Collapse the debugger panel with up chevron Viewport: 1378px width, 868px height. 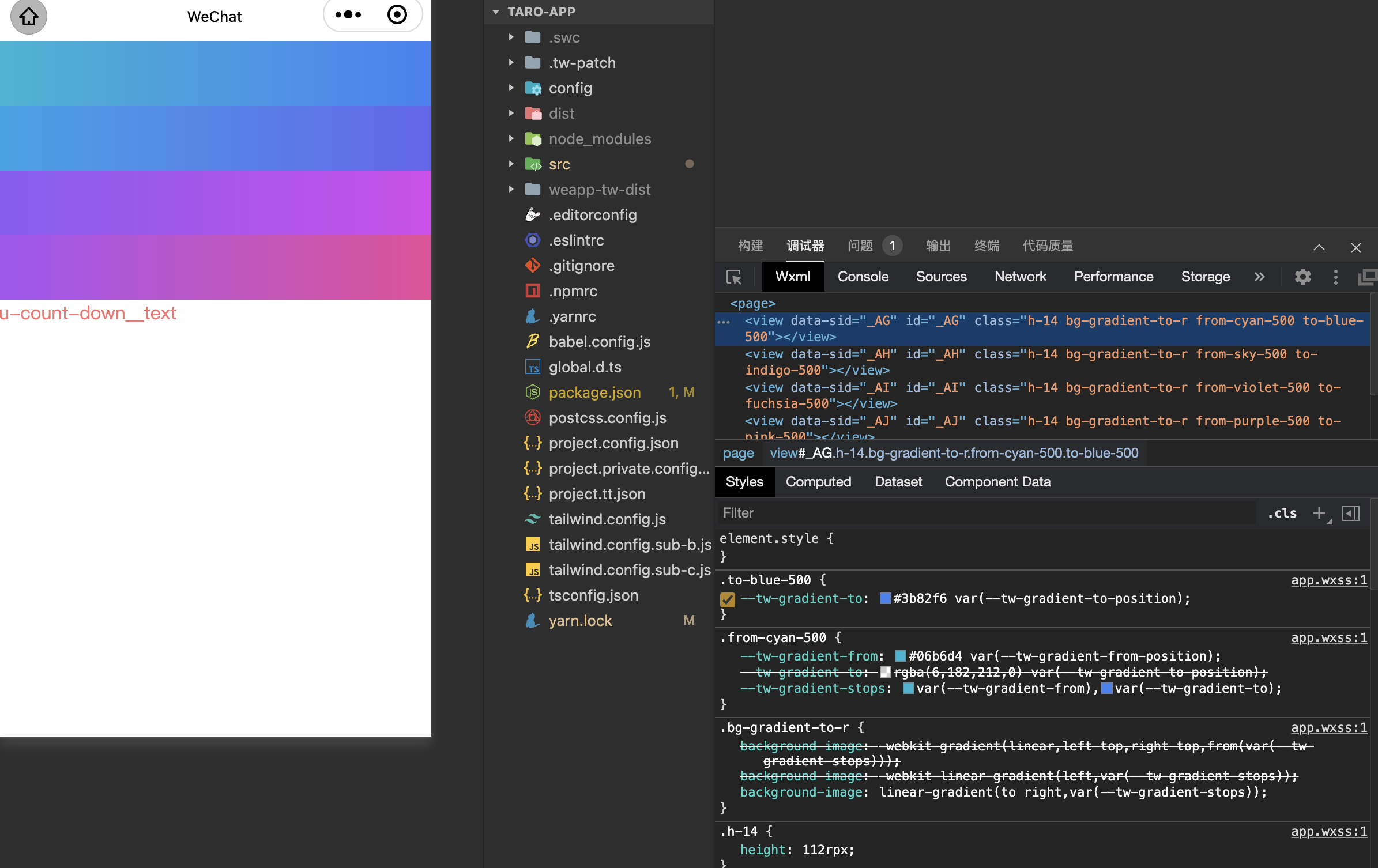point(1319,247)
